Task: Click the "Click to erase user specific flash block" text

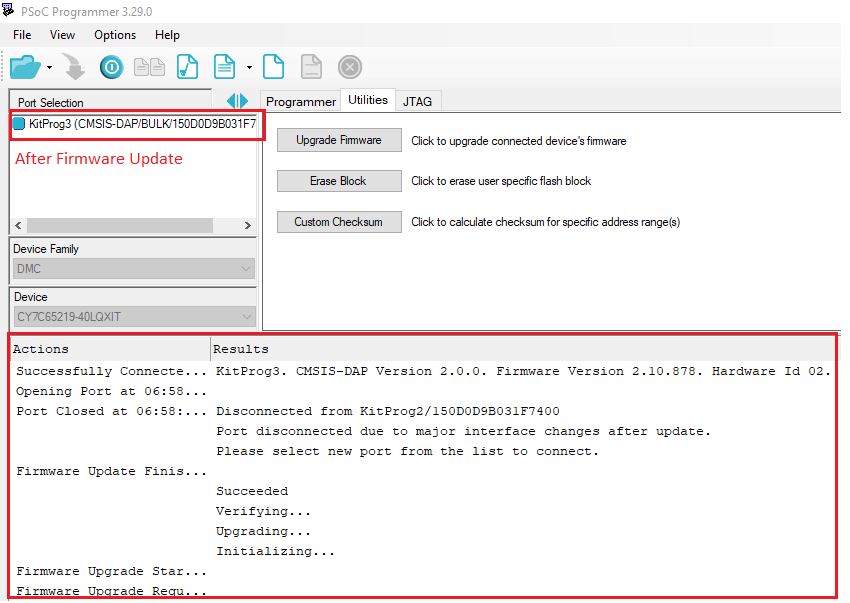Action: click(x=501, y=182)
